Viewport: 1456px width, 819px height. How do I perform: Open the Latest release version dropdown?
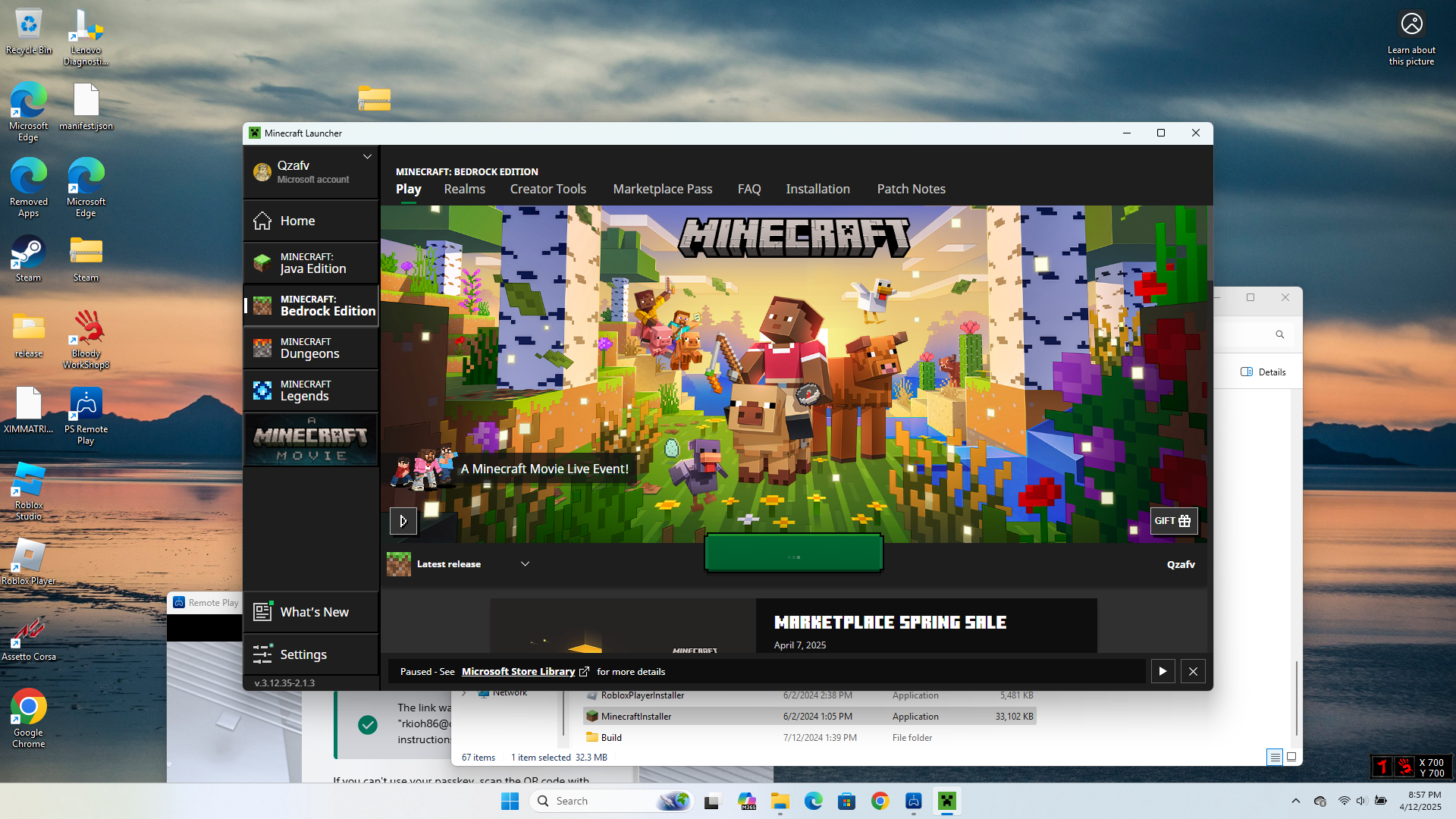pyautogui.click(x=459, y=564)
